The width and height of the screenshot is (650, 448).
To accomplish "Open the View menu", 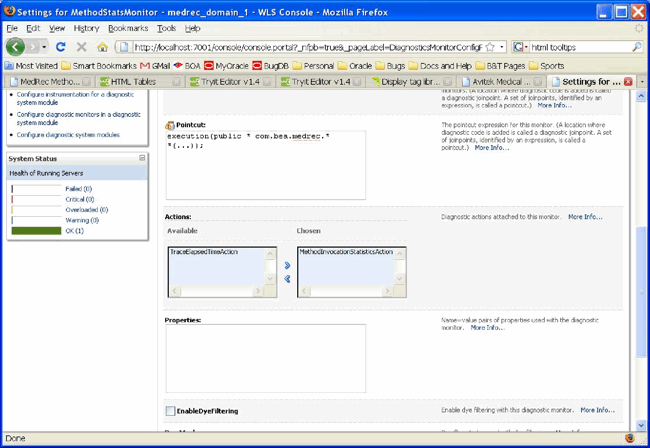I will [57, 28].
